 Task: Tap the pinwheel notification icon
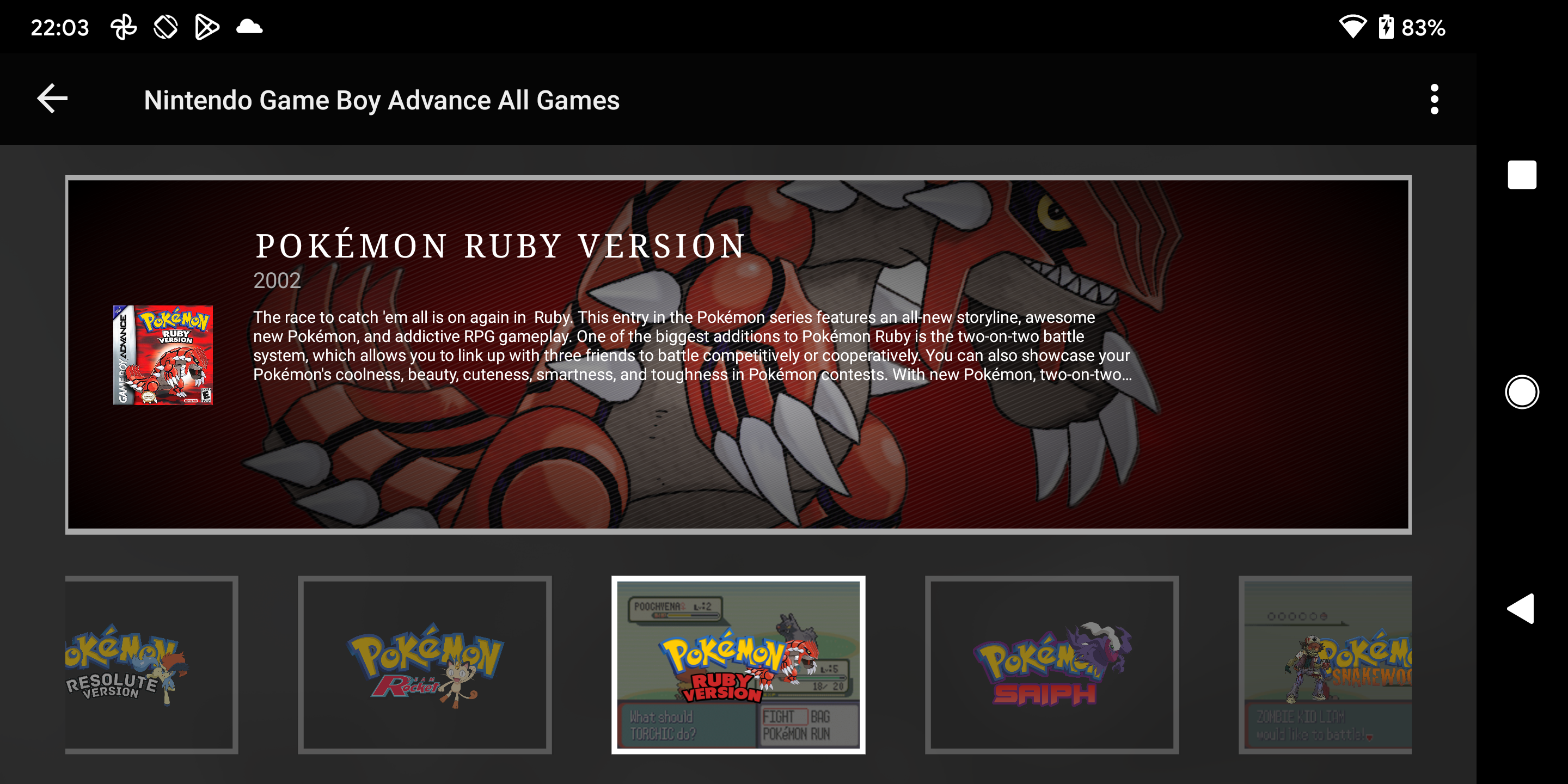tap(124, 27)
